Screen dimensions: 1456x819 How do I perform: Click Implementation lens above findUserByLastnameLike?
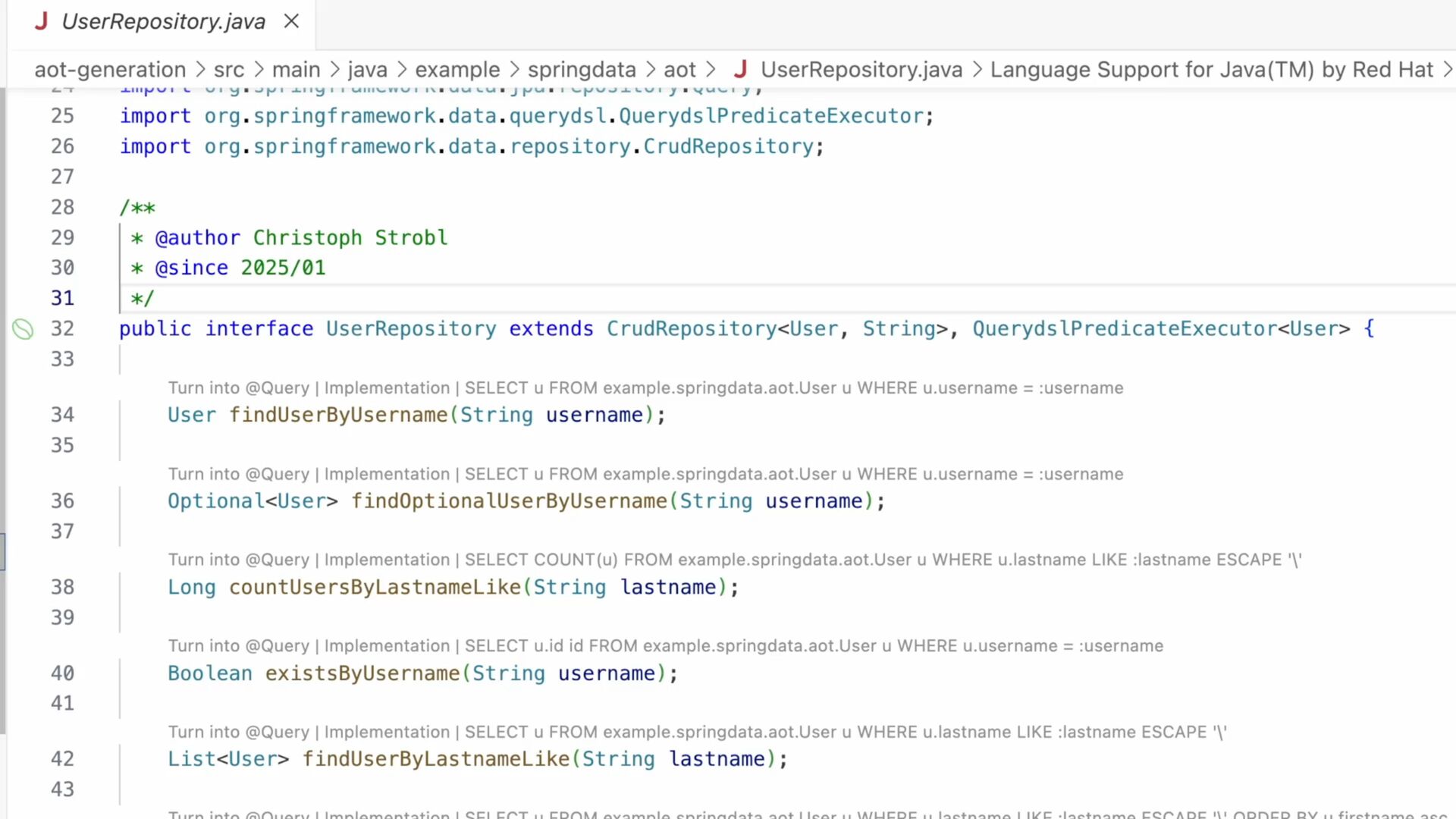point(387,732)
